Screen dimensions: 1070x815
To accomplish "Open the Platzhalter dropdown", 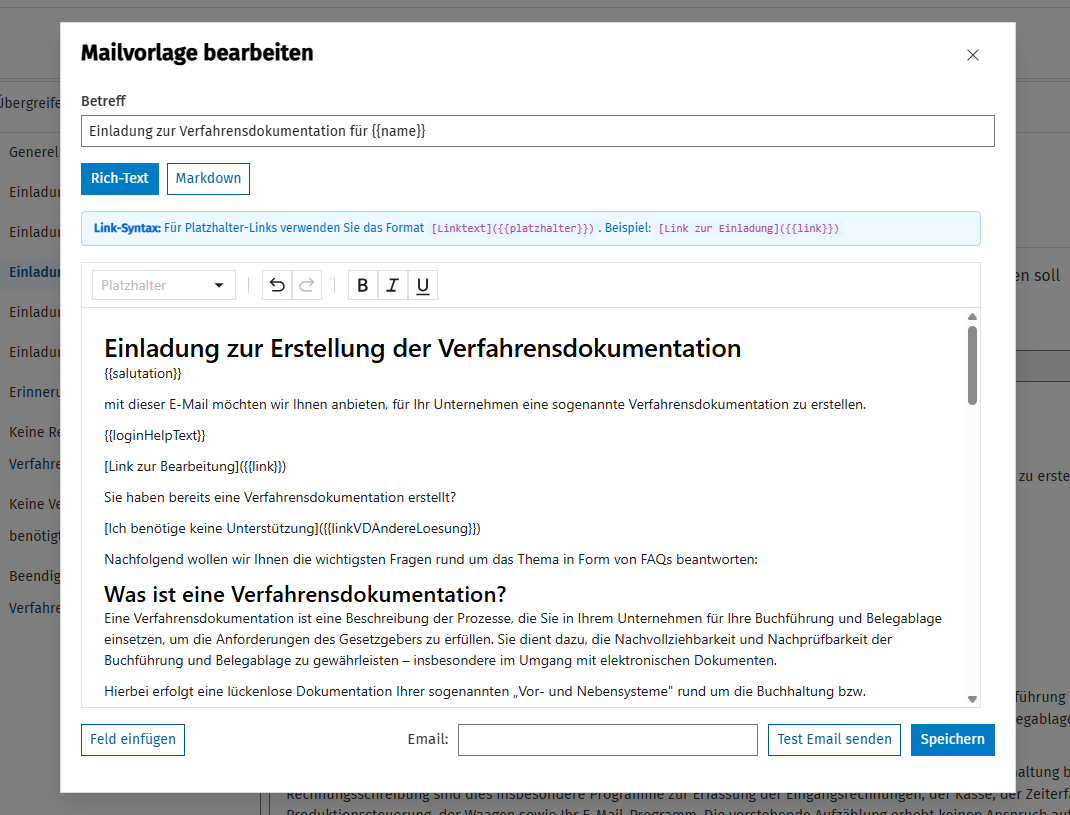I will [x=164, y=285].
